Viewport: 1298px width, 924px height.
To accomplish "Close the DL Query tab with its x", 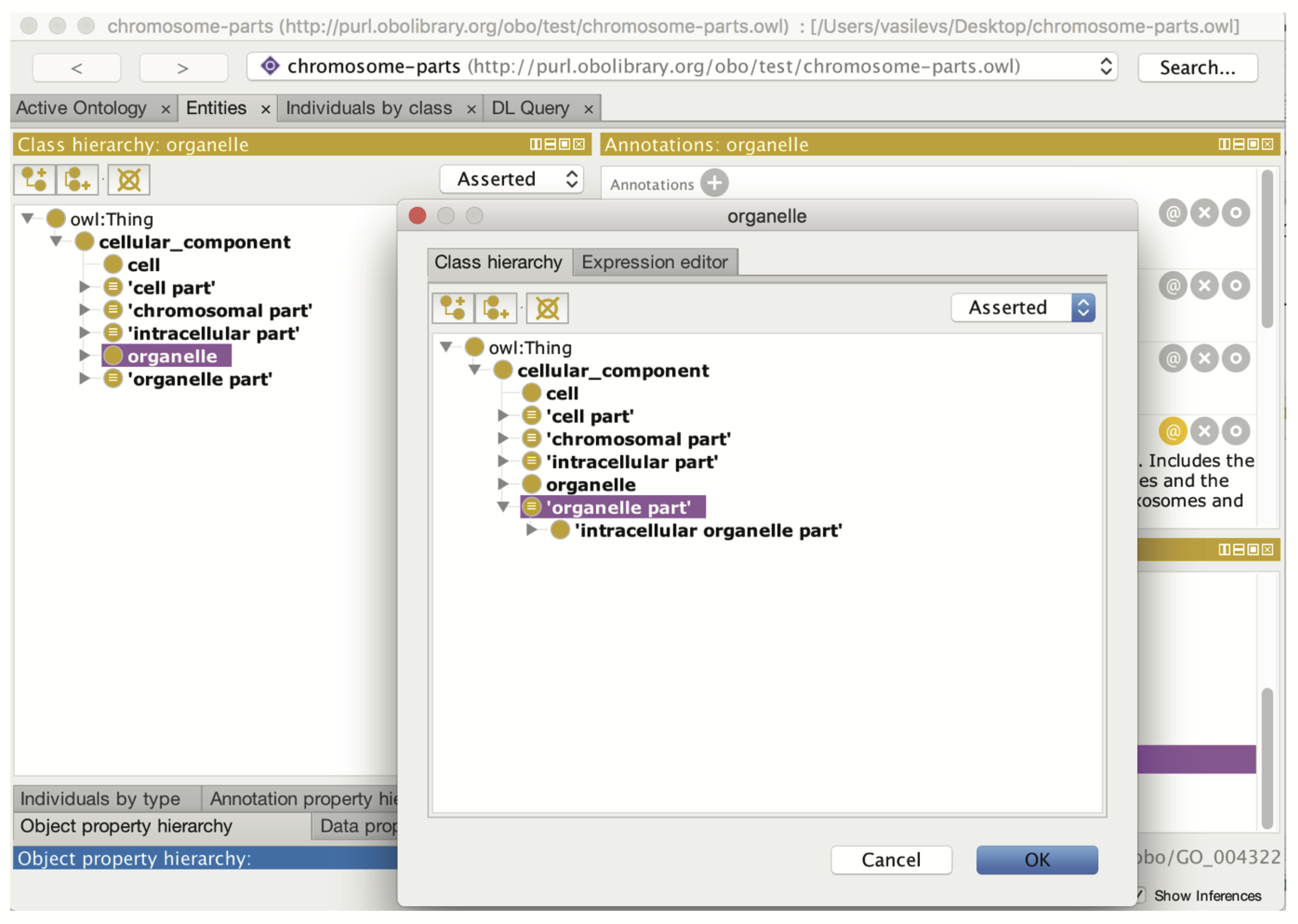I will click(588, 109).
